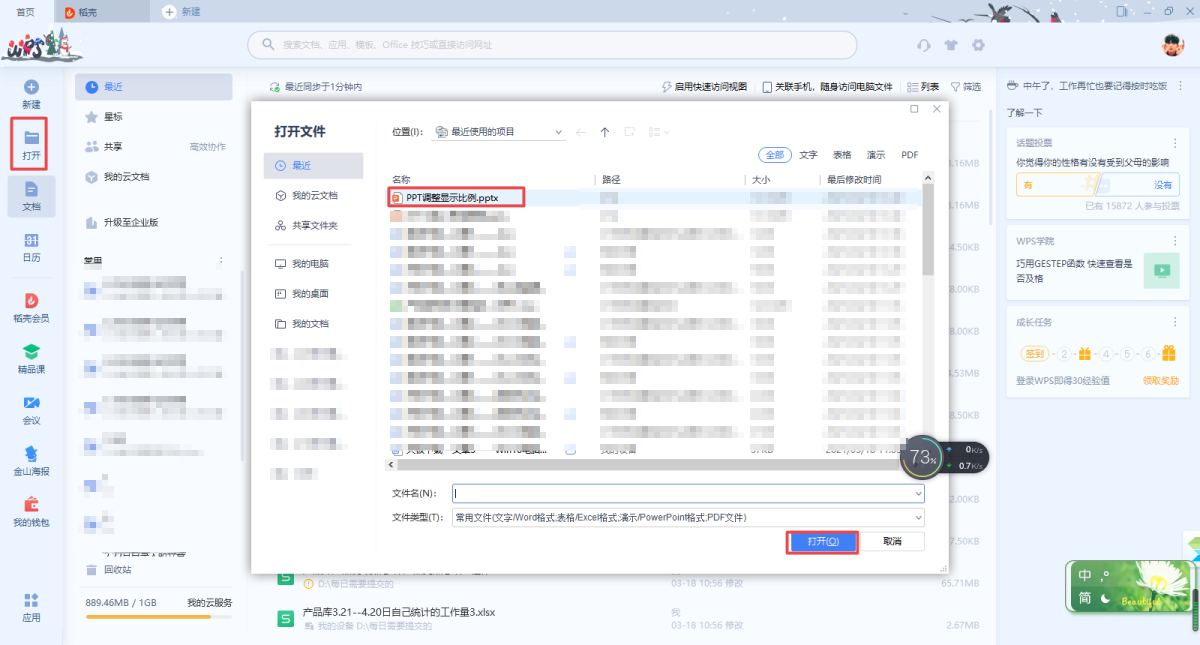Switch to the 首页 tab
The image size is (1200, 645).
(27, 12)
